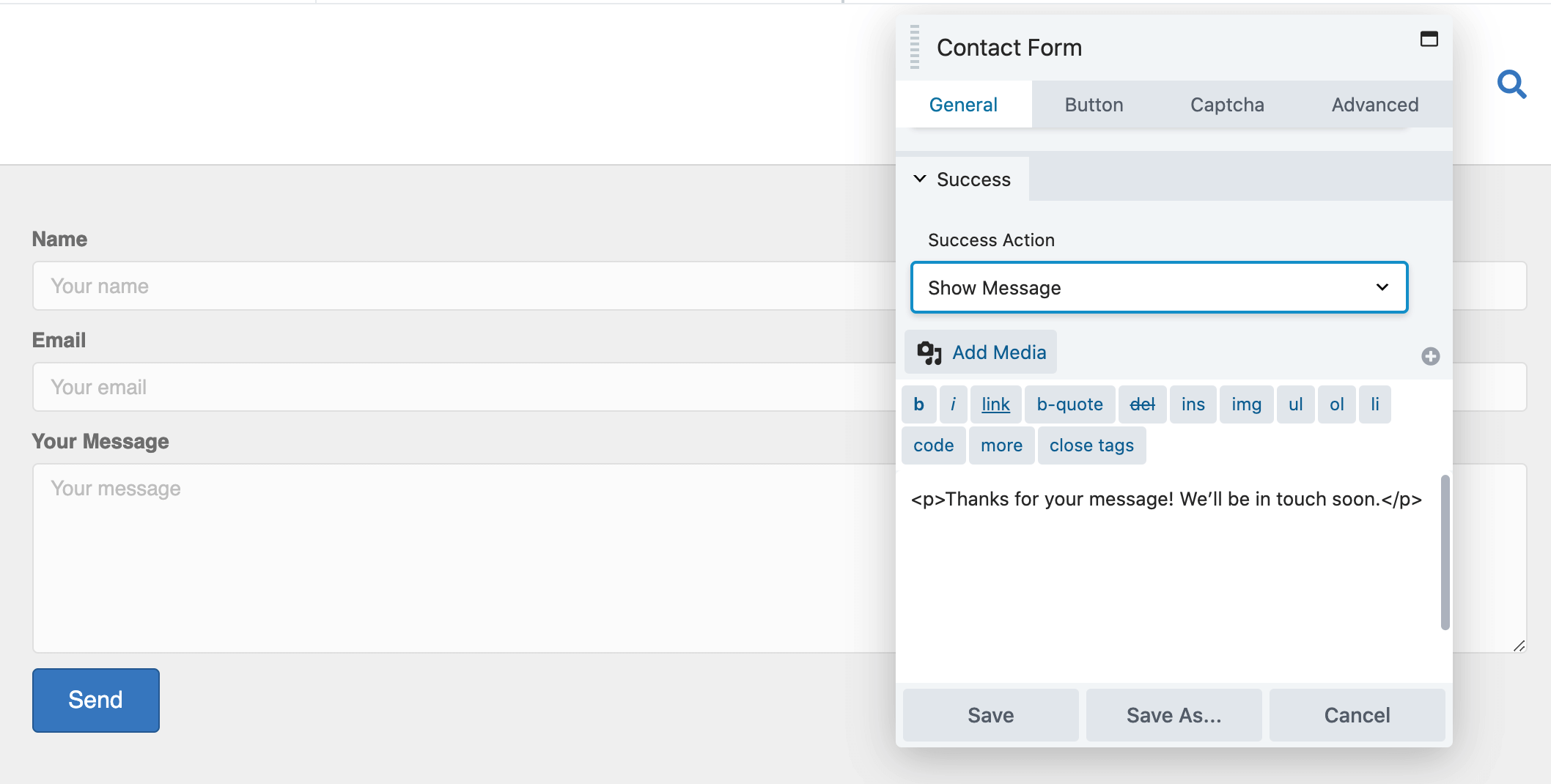This screenshot has width=1551, height=784.
Task: Insert a blockquote using b-quote
Action: click(1069, 404)
